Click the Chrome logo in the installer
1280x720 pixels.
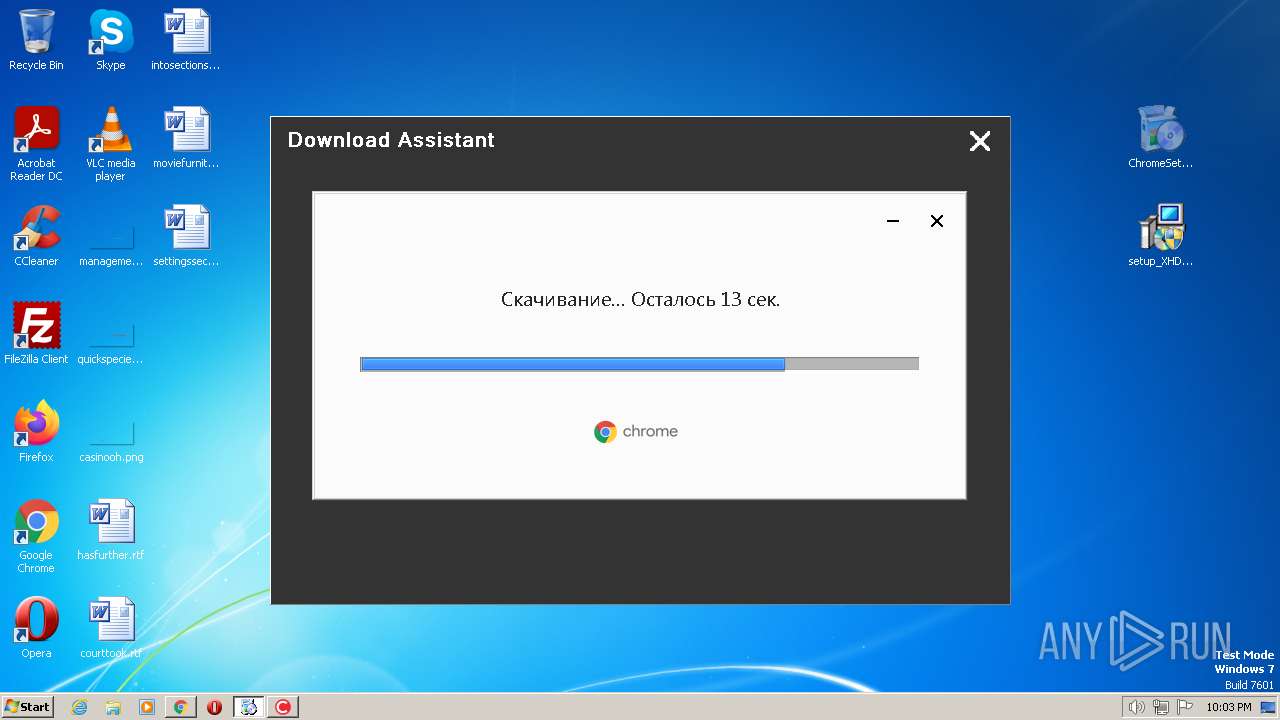(x=636, y=431)
